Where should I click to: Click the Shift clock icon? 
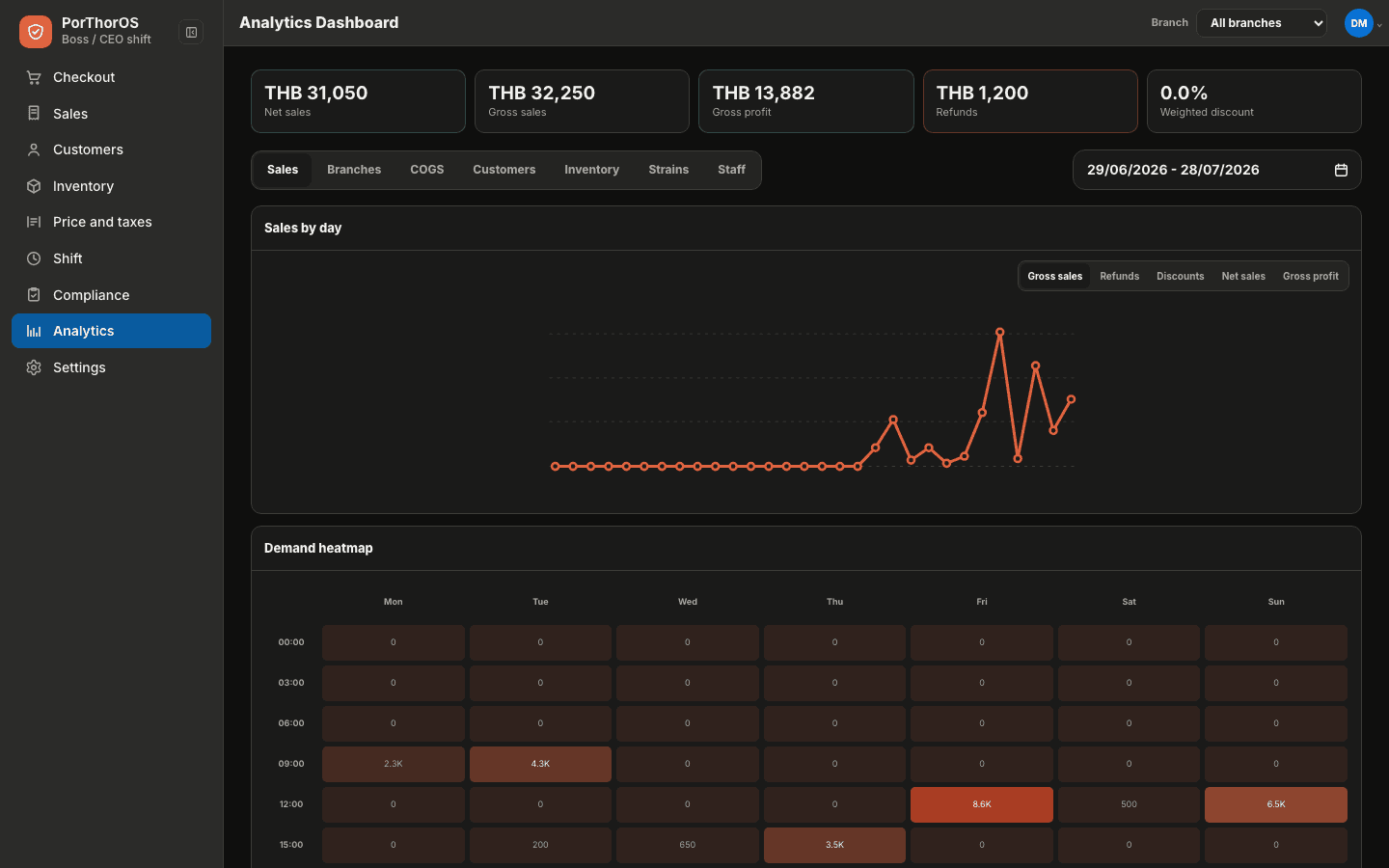pyautogui.click(x=34, y=258)
